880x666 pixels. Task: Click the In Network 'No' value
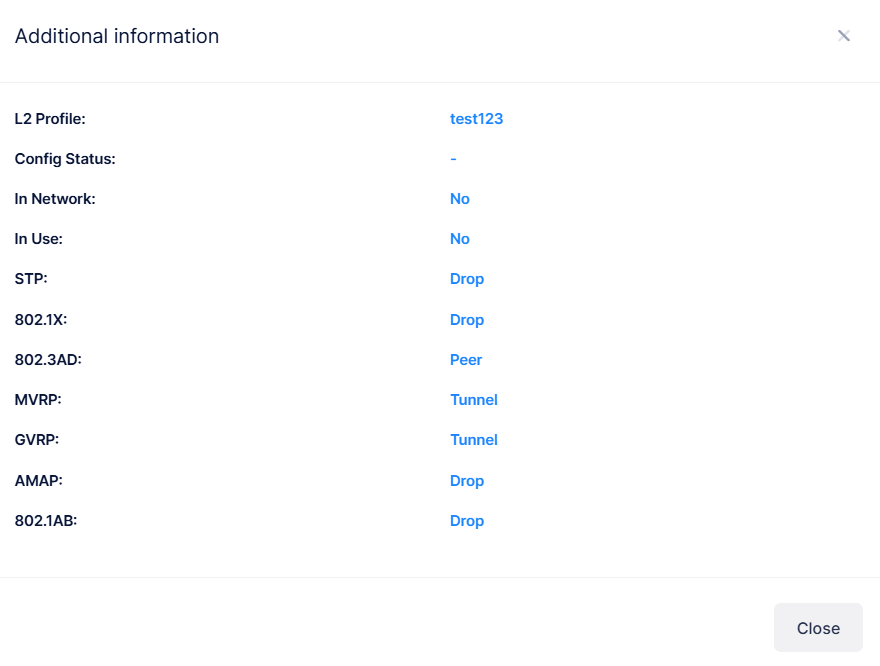pyautogui.click(x=459, y=199)
